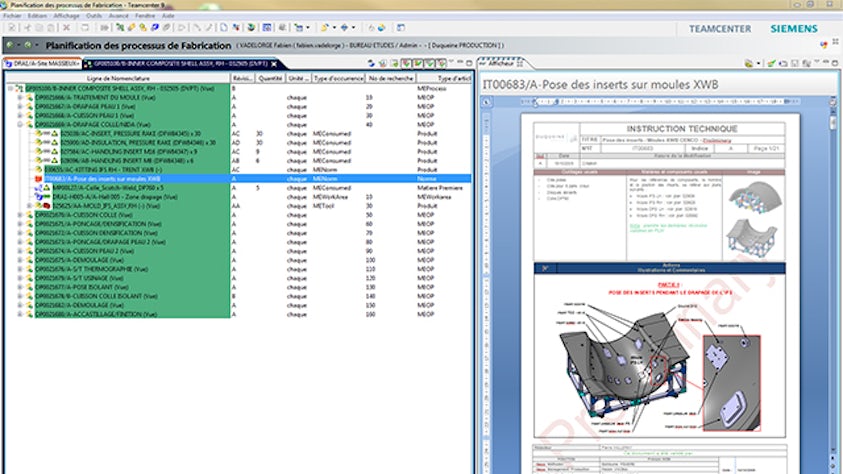
Task: Click the last main-toolbar window layout icon
Action: 401,28
